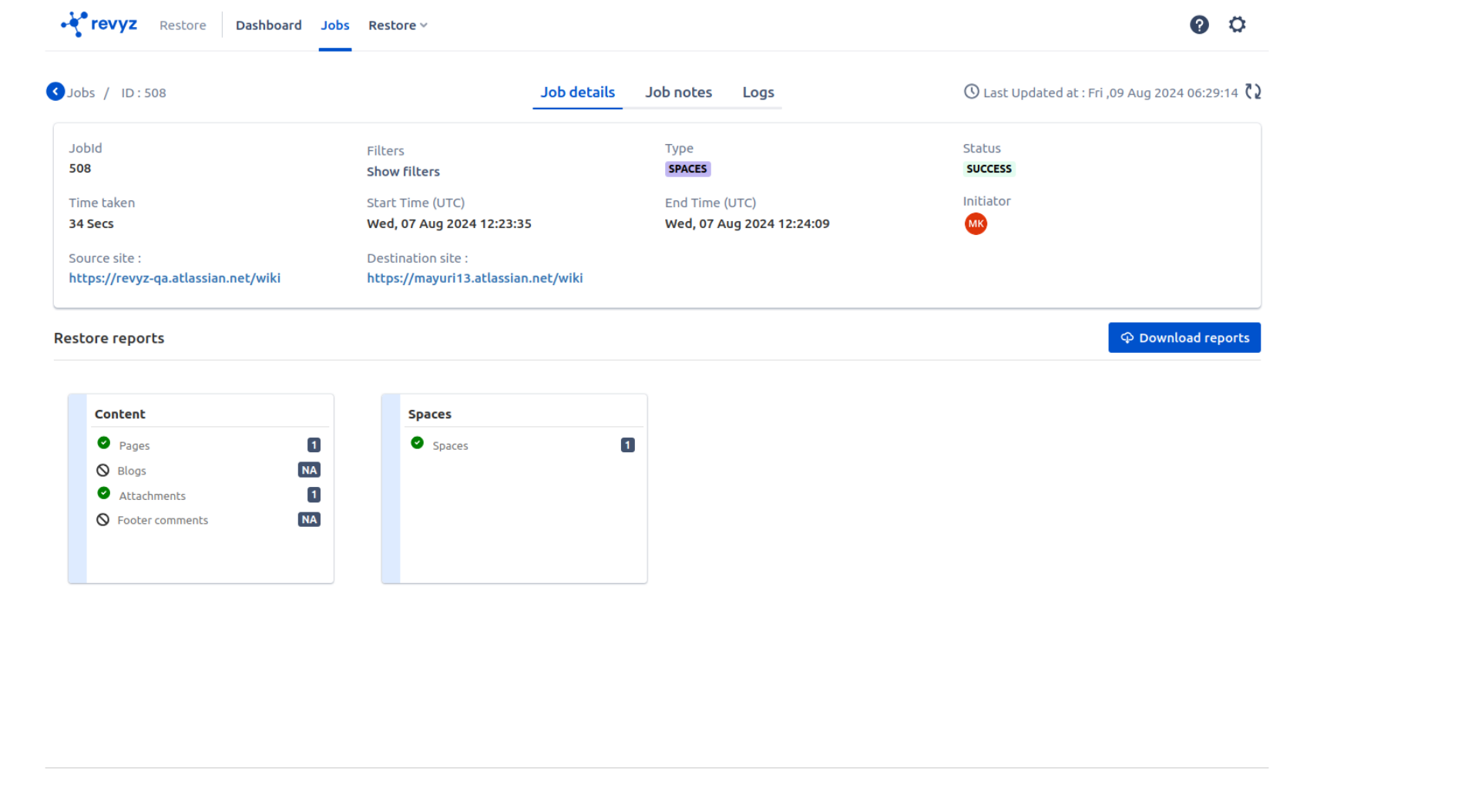Click the green check icon beside Pages

pyautogui.click(x=104, y=443)
